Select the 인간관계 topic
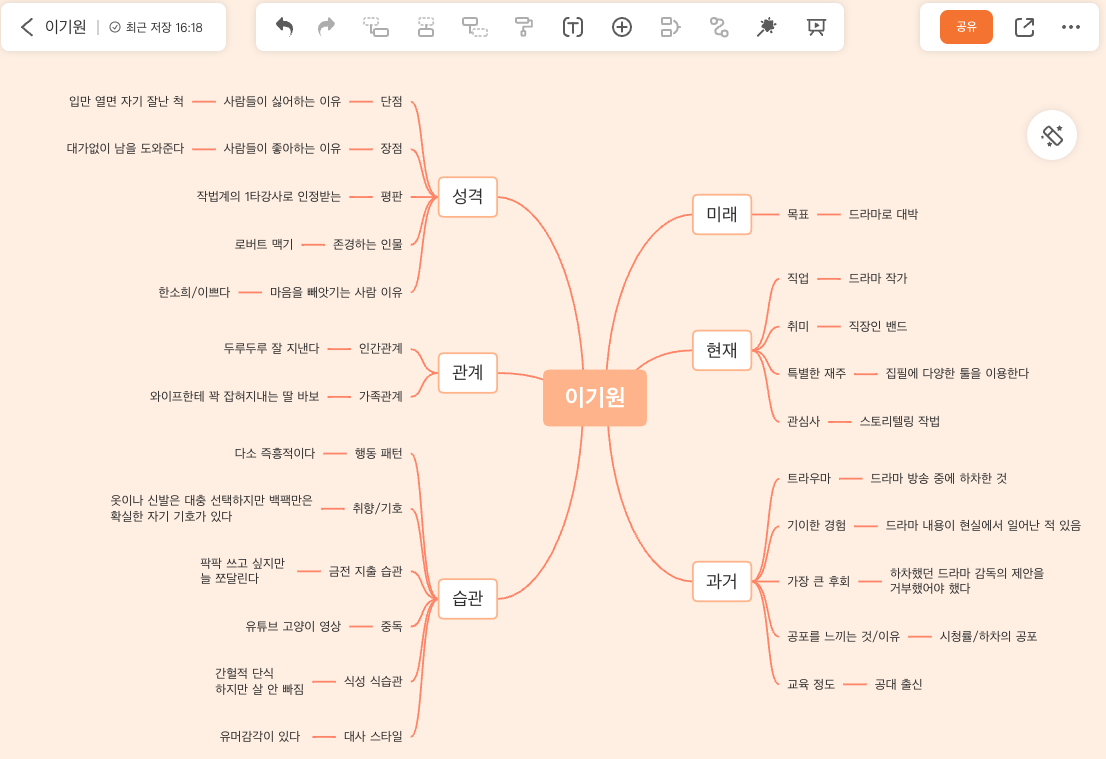Screen dimensions: 1106x759 (381, 348)
